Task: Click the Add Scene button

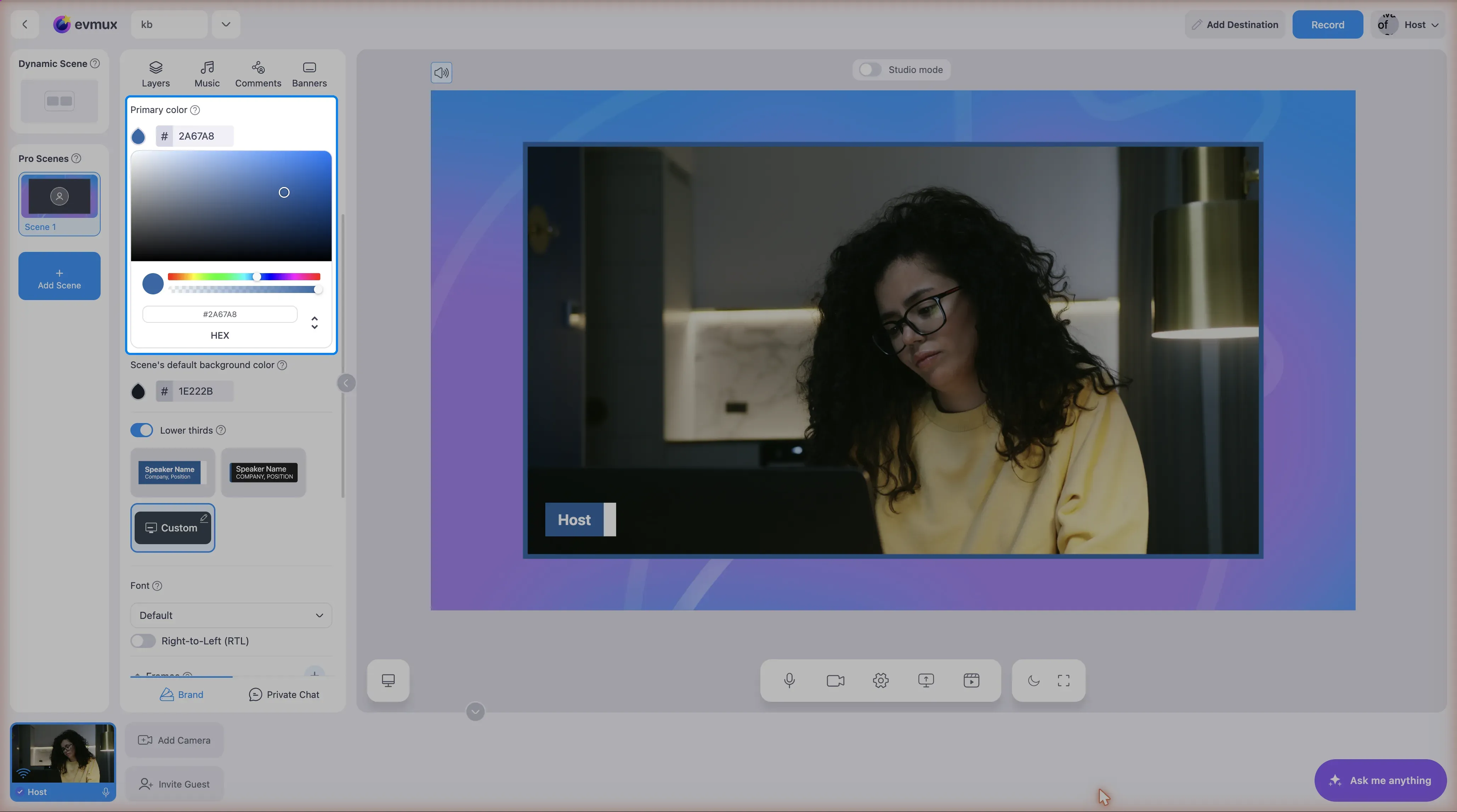Action: [60, 276]
